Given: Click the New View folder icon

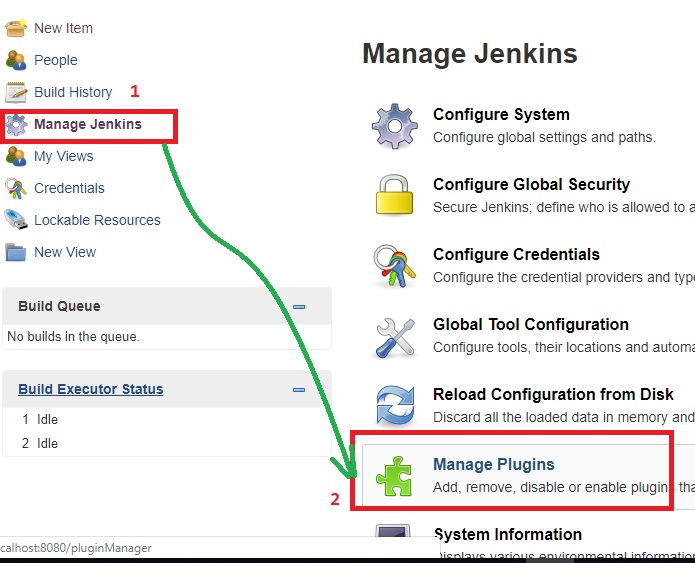Looking at the screenshot, I should [16, 252].
